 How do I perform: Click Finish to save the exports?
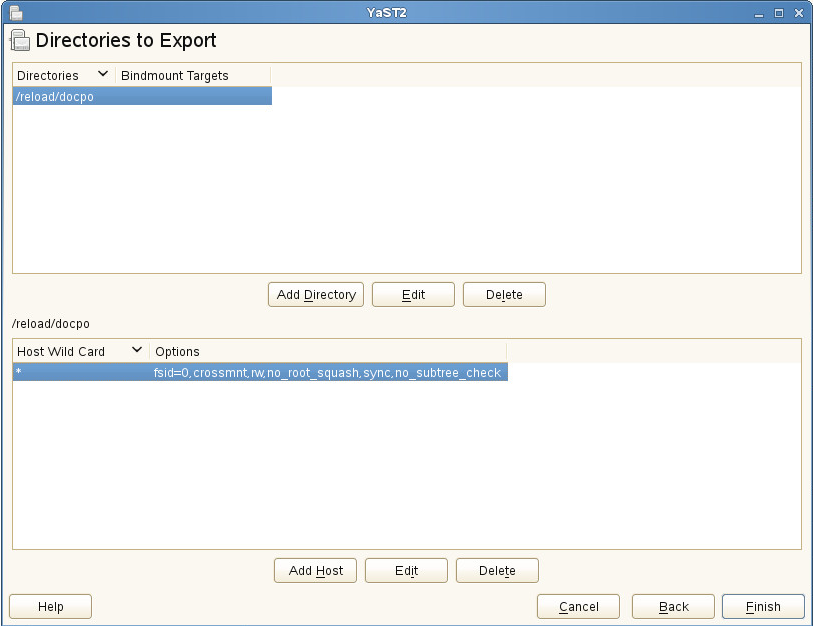[x=763, y=607]
